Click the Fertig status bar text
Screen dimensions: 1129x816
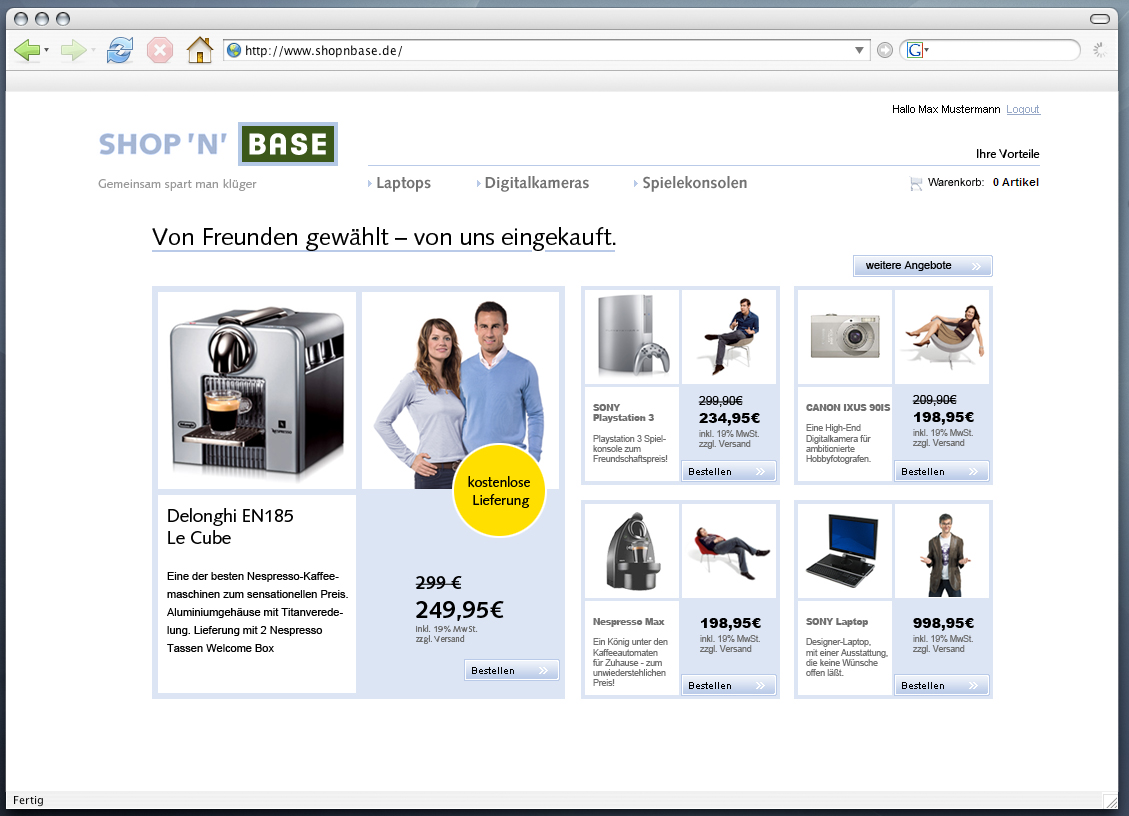[28, 800]
